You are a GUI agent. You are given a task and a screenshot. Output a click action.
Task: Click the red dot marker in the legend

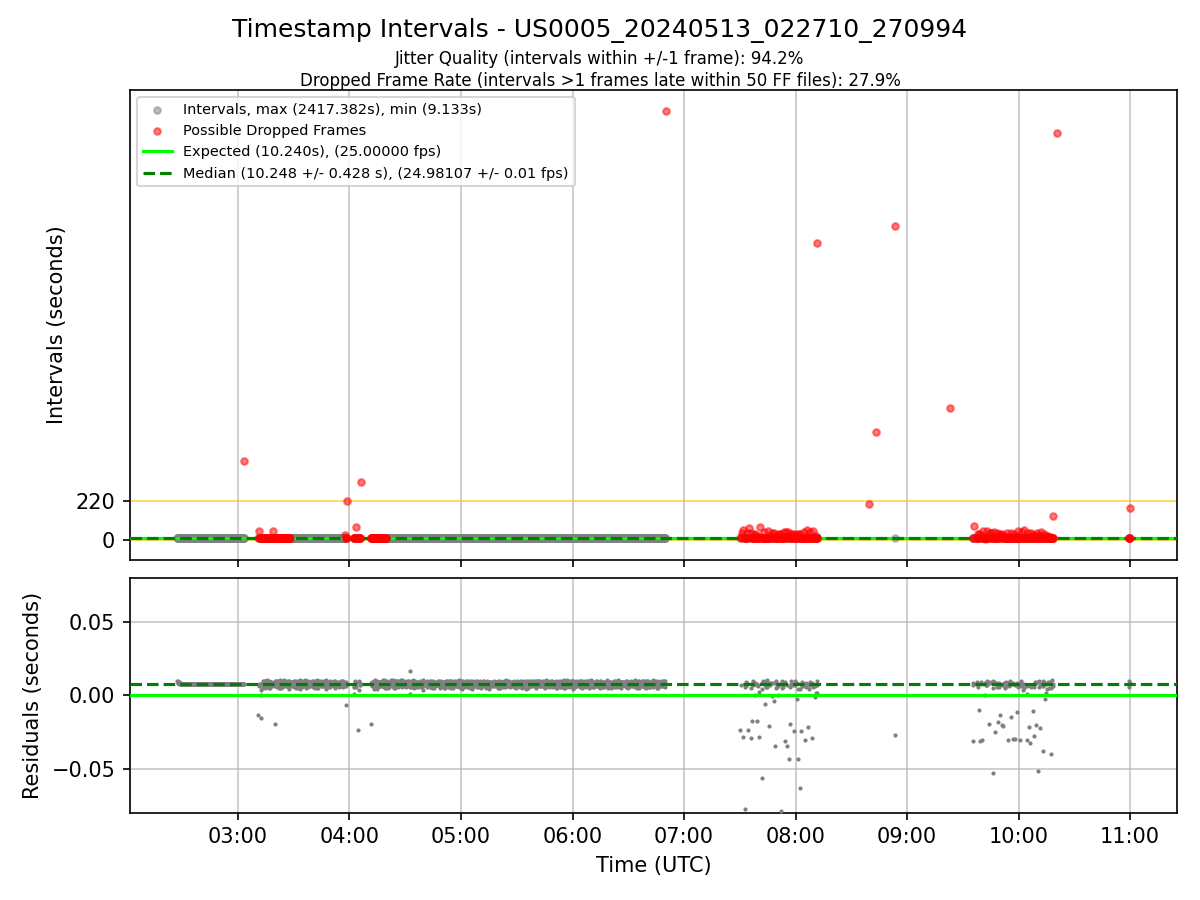157,130
